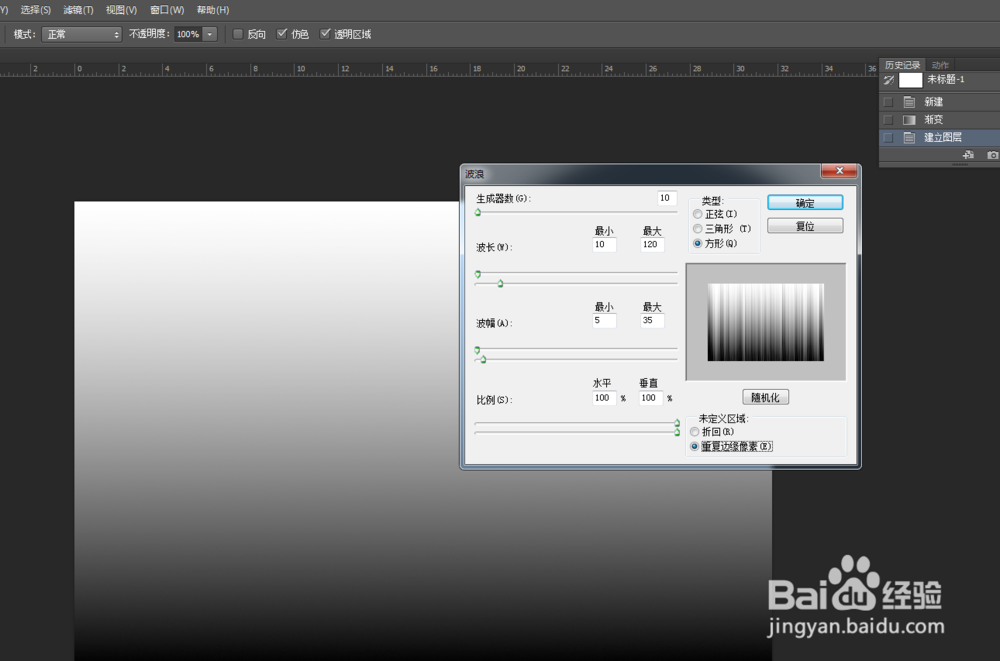Screen dimensions: 1000x661
Task: Set history brush source box for 建立图层
Action: pyautogui.click(x=888, y=137)
